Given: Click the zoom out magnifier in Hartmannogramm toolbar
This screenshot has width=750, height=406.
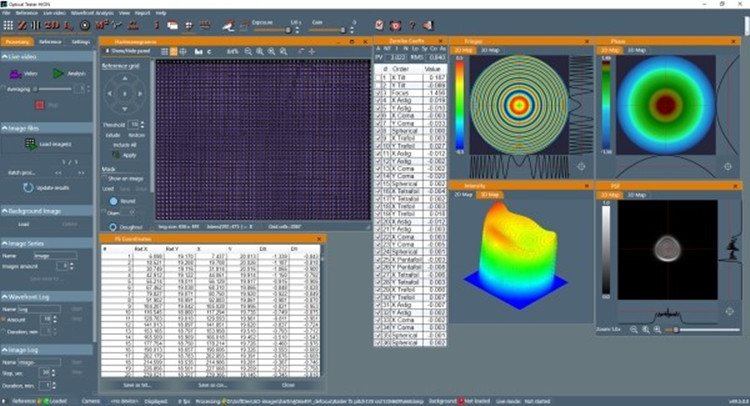Looking at the screenshot, I should 248,51.
